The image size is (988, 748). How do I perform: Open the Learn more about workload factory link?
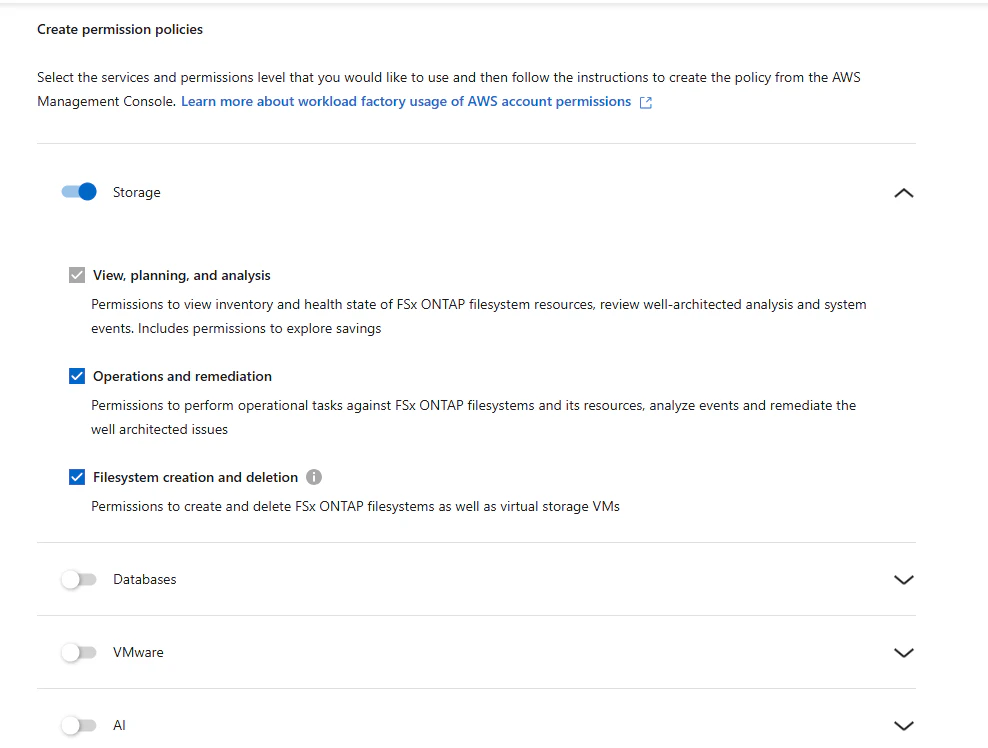[x=406, y=101]
